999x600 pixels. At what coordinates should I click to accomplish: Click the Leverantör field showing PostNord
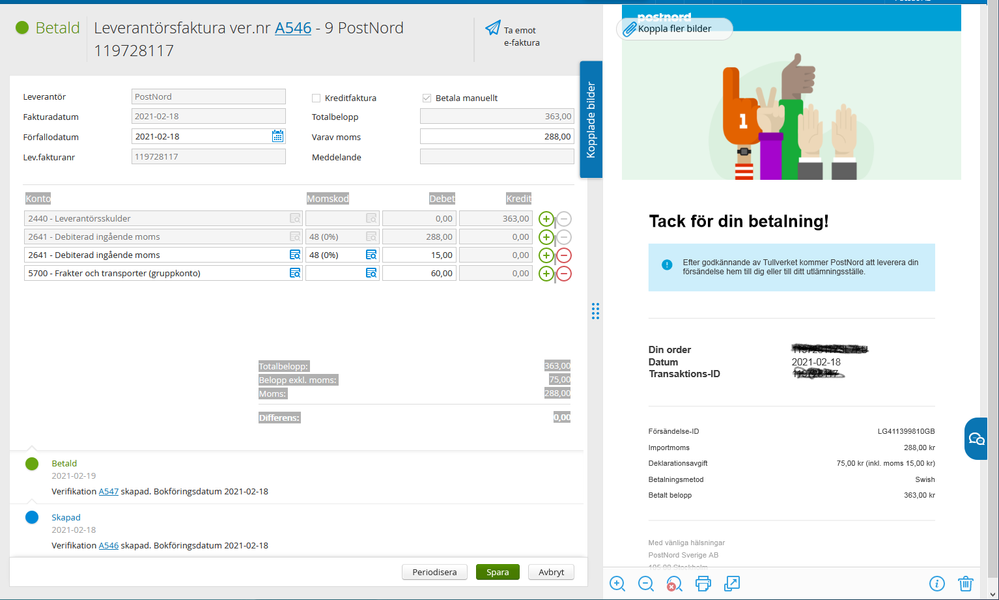[208, 97]
